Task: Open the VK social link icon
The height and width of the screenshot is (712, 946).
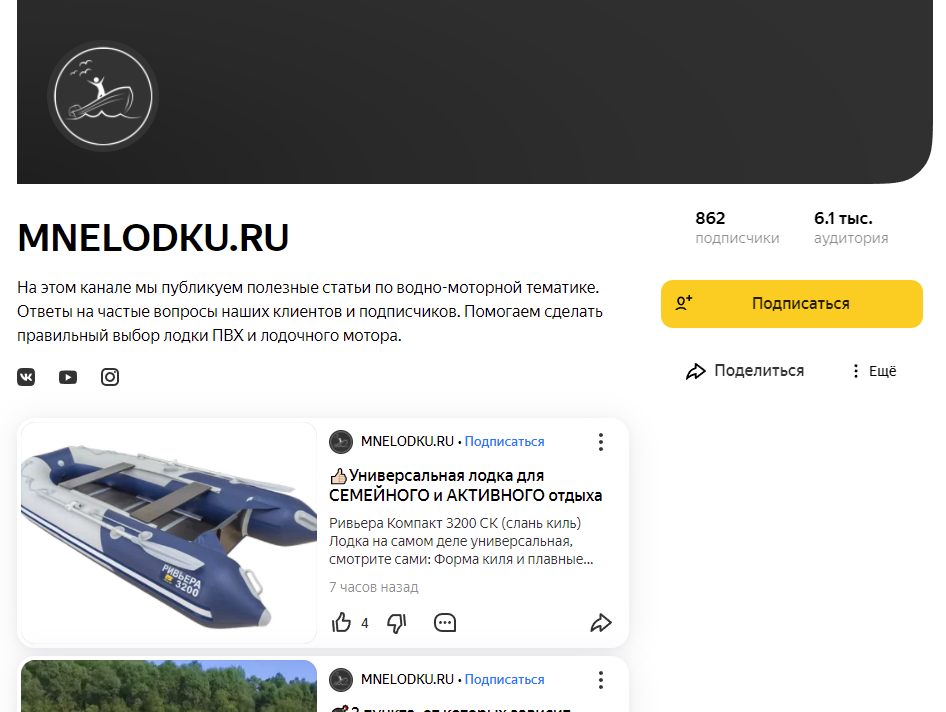Action: coord(26,377)
